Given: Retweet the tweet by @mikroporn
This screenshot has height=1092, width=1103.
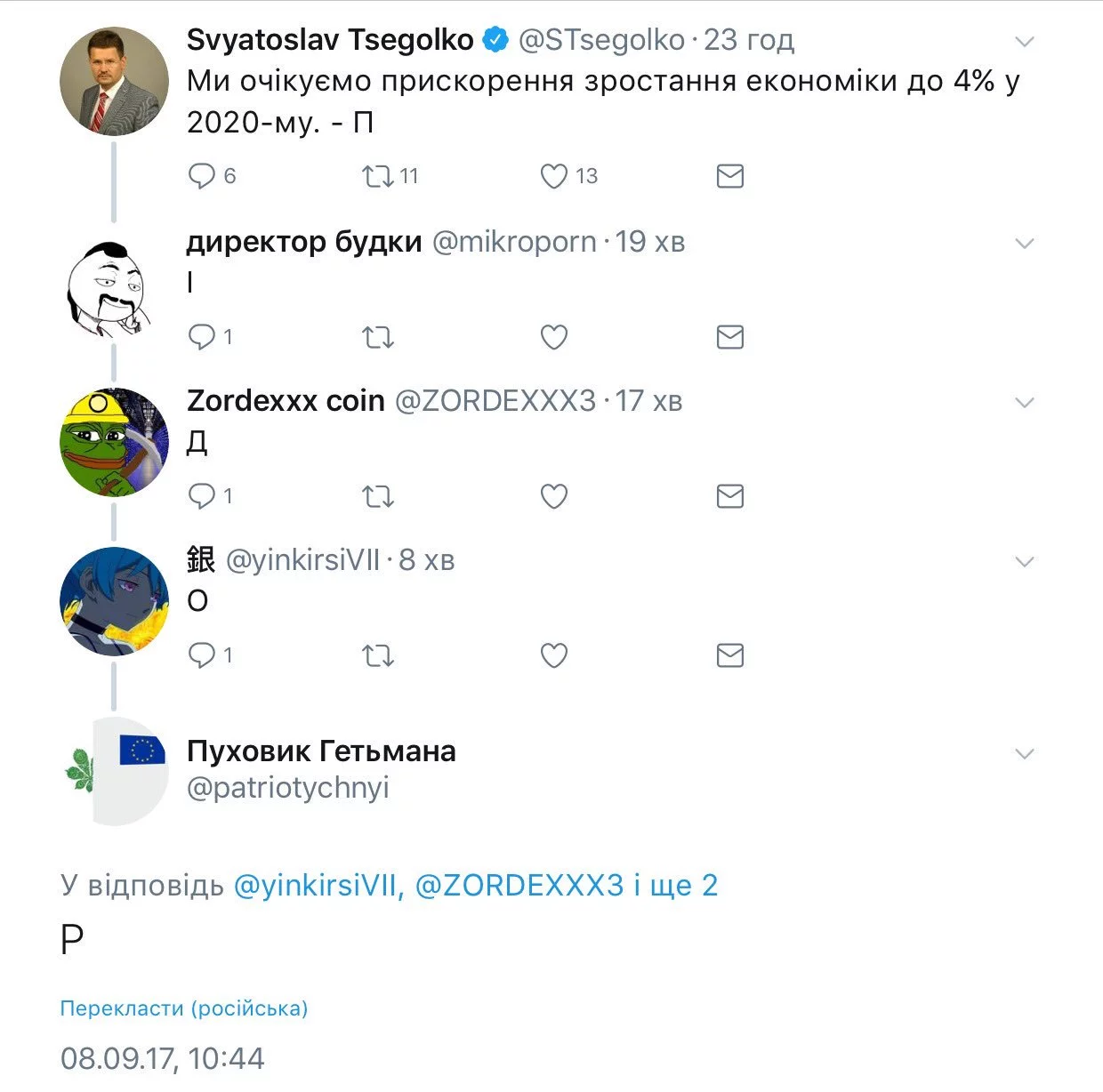Looking at the screenshot, I should pos(378,338).
